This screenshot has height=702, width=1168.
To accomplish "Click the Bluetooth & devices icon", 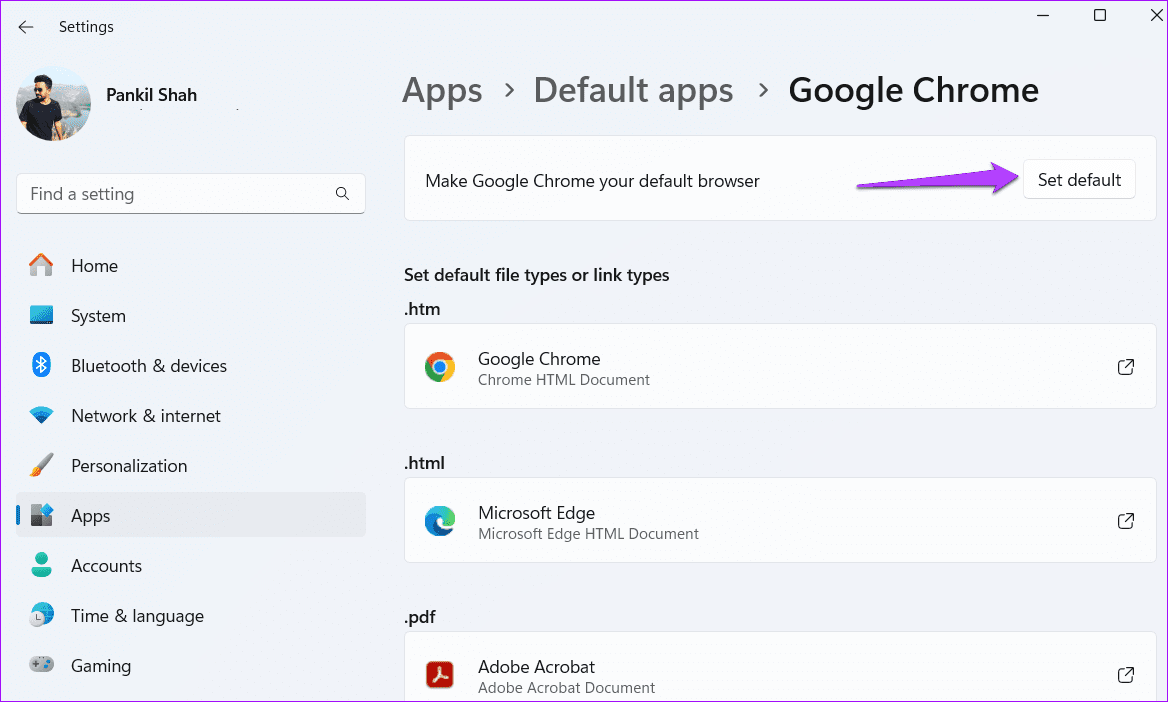I will [41, 365].
